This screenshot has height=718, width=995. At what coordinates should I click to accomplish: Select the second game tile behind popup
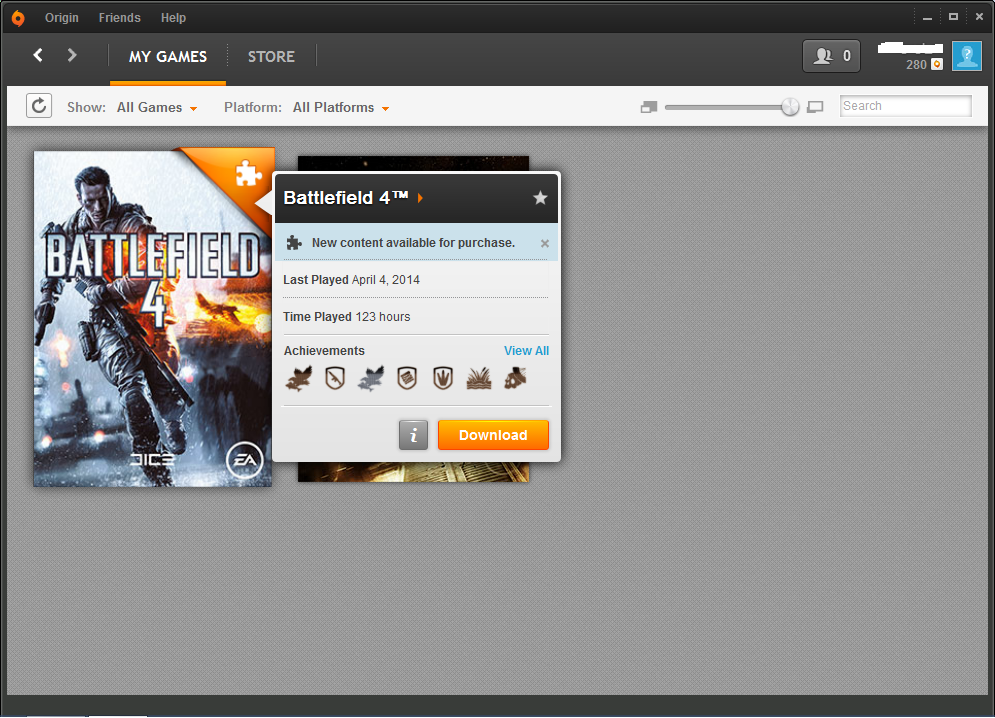pos(413,472)
